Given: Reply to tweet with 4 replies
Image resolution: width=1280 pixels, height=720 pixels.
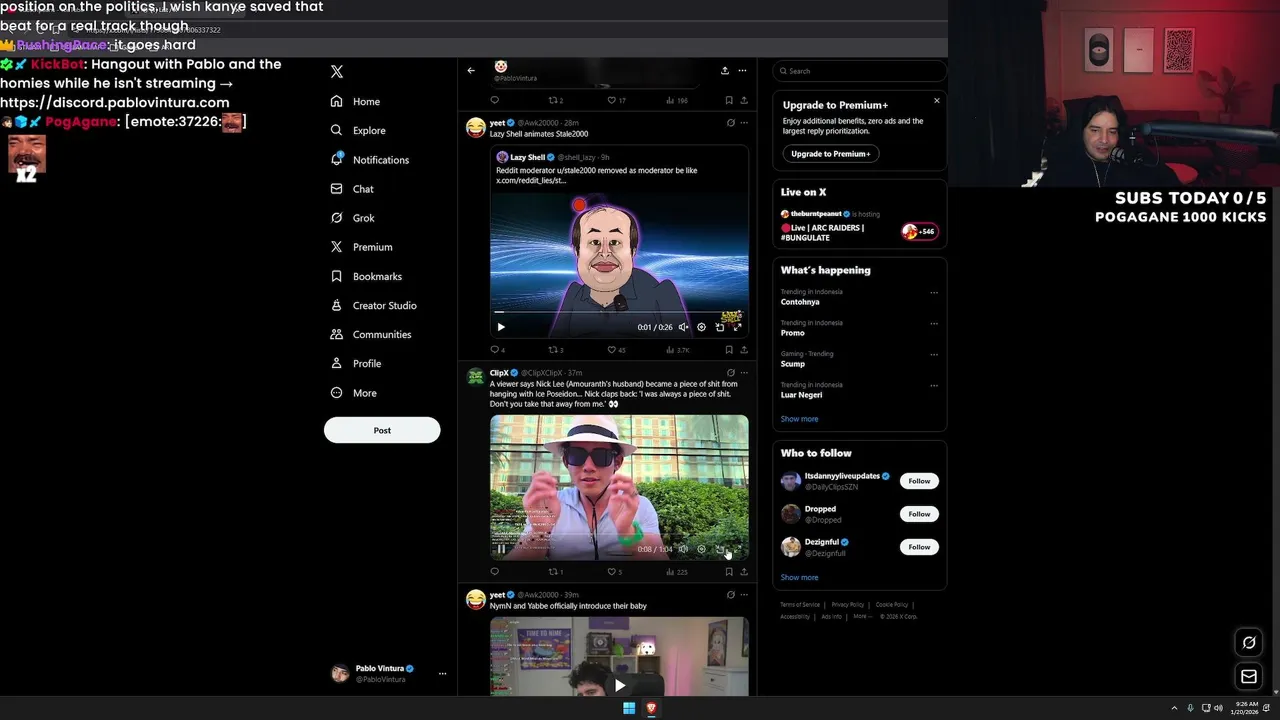Looking at the screenshot, I should [497, 350].
